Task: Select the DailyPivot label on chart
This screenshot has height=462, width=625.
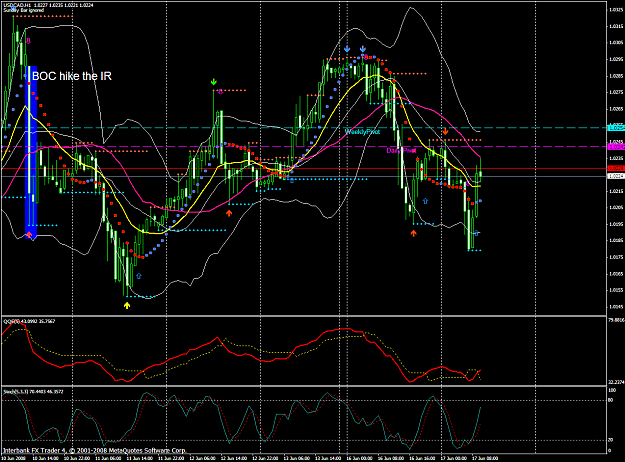Action: (401, 151)
